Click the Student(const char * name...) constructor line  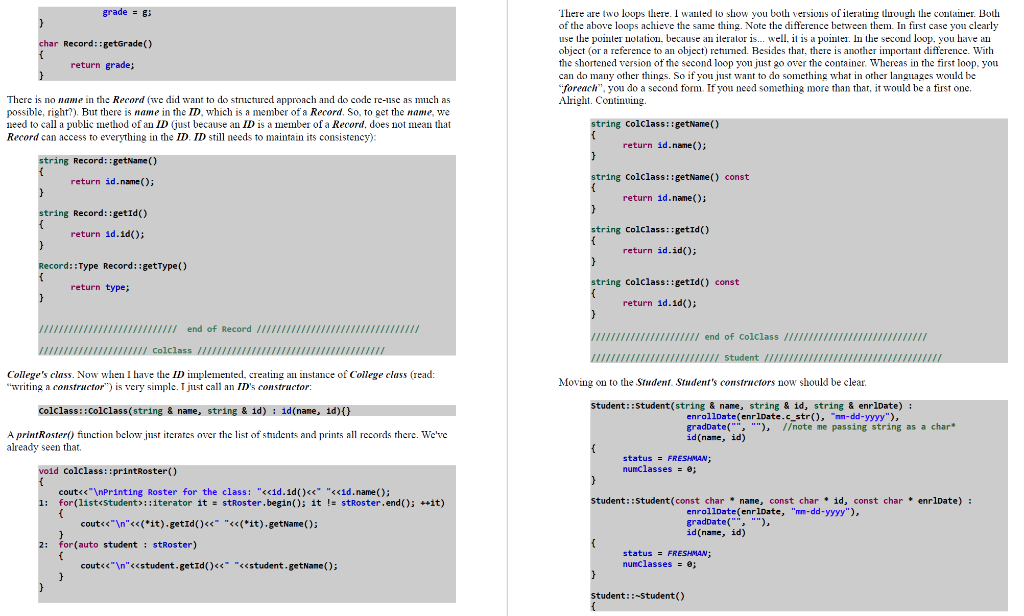(x=782, y=501)
